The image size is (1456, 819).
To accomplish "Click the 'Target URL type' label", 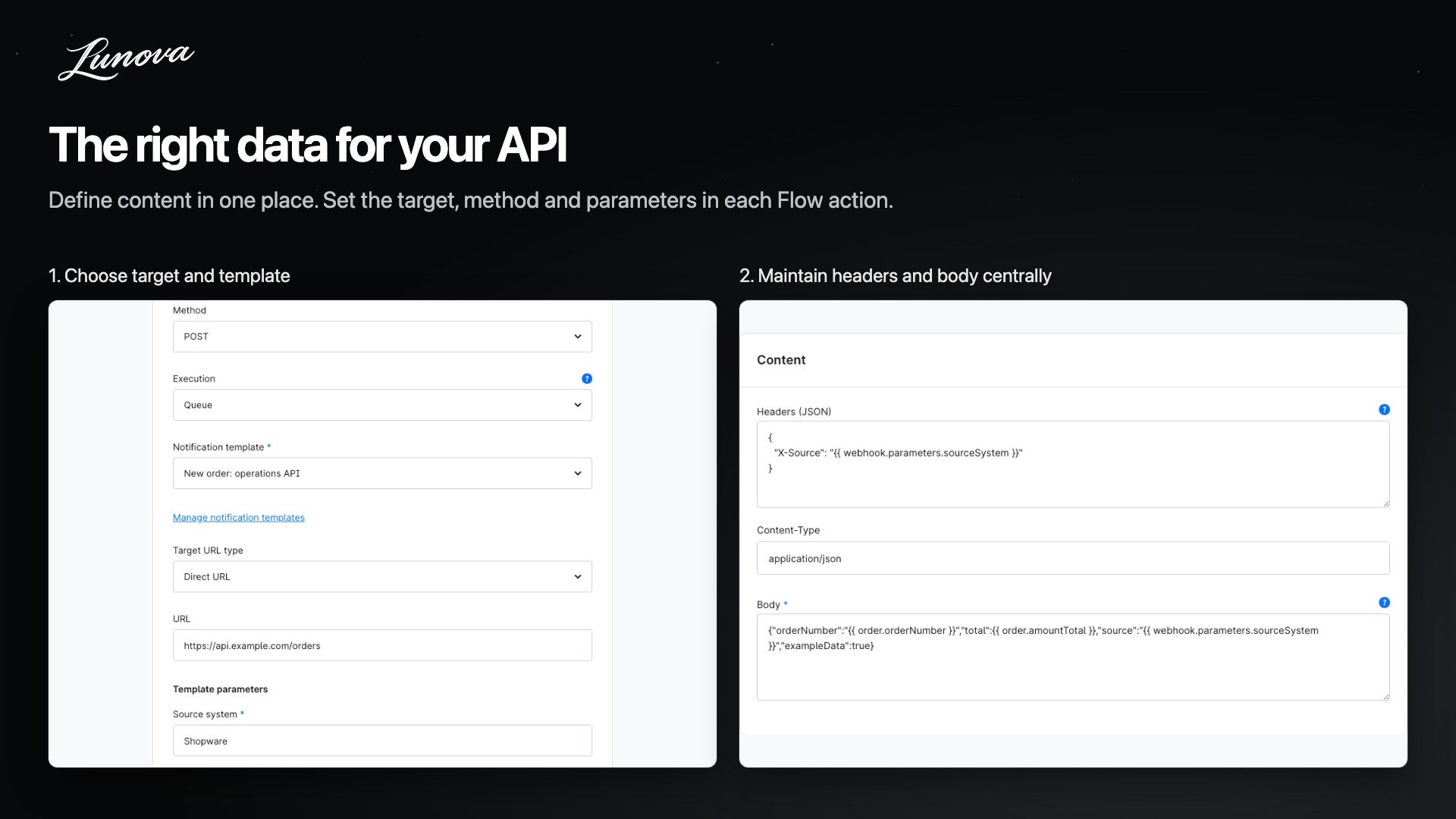I will coord(208,551).
